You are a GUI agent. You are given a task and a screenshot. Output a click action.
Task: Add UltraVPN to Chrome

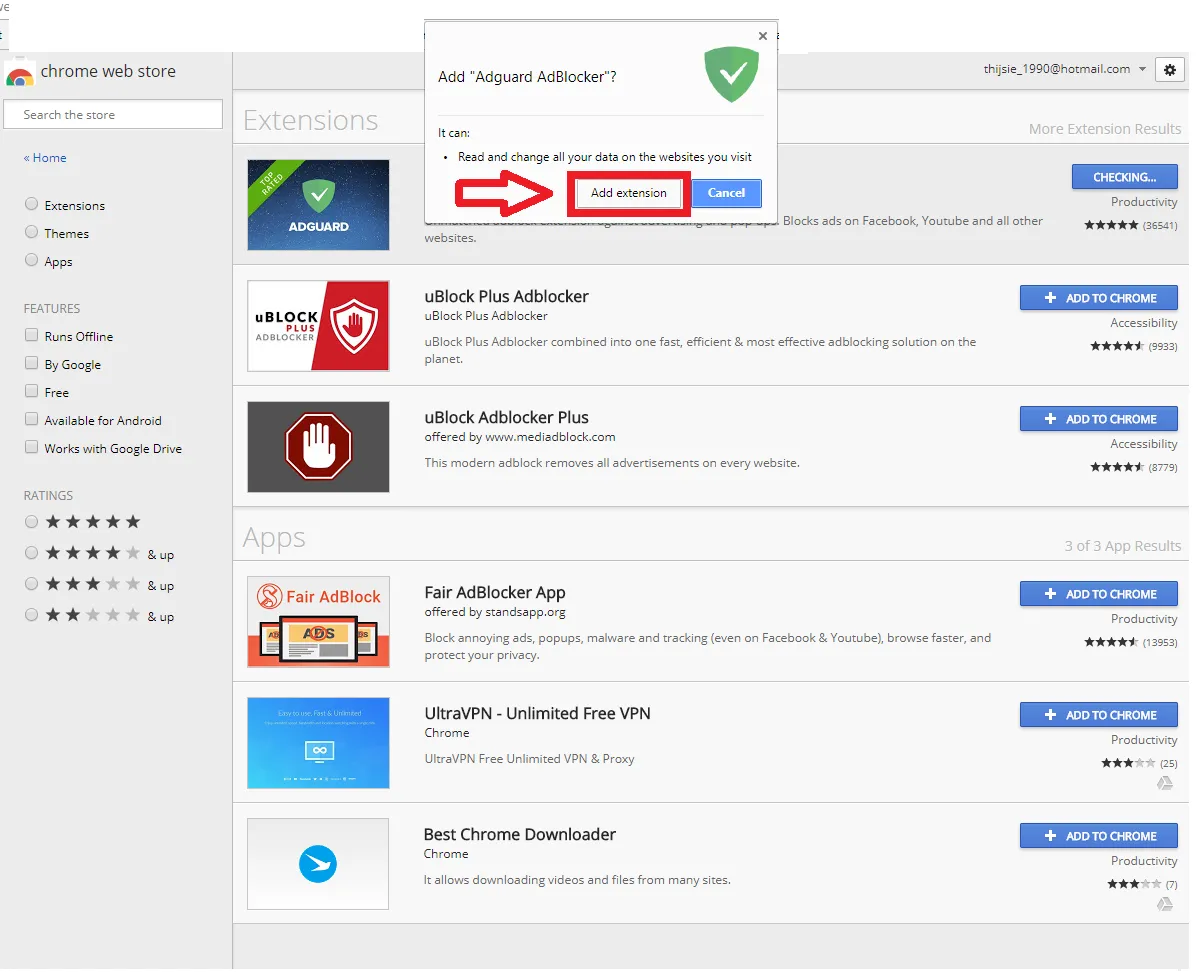1098,715
